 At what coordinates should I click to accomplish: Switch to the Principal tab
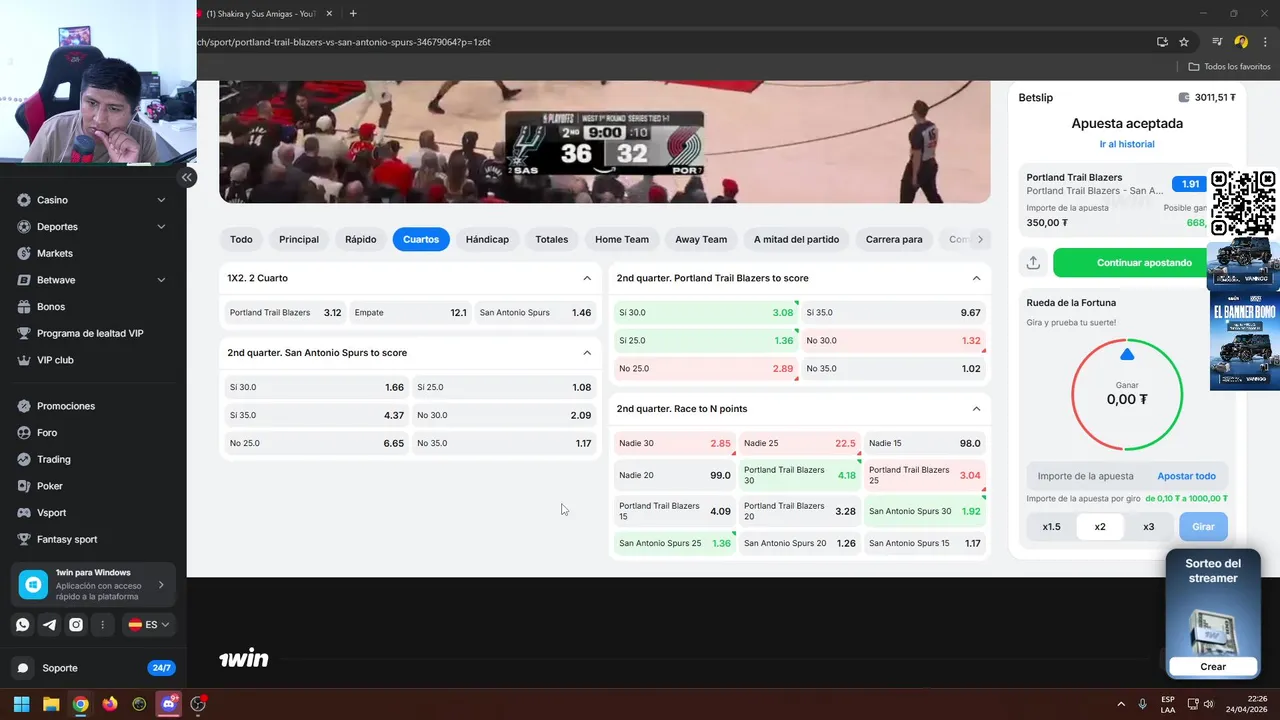click(x=299, y=239)
